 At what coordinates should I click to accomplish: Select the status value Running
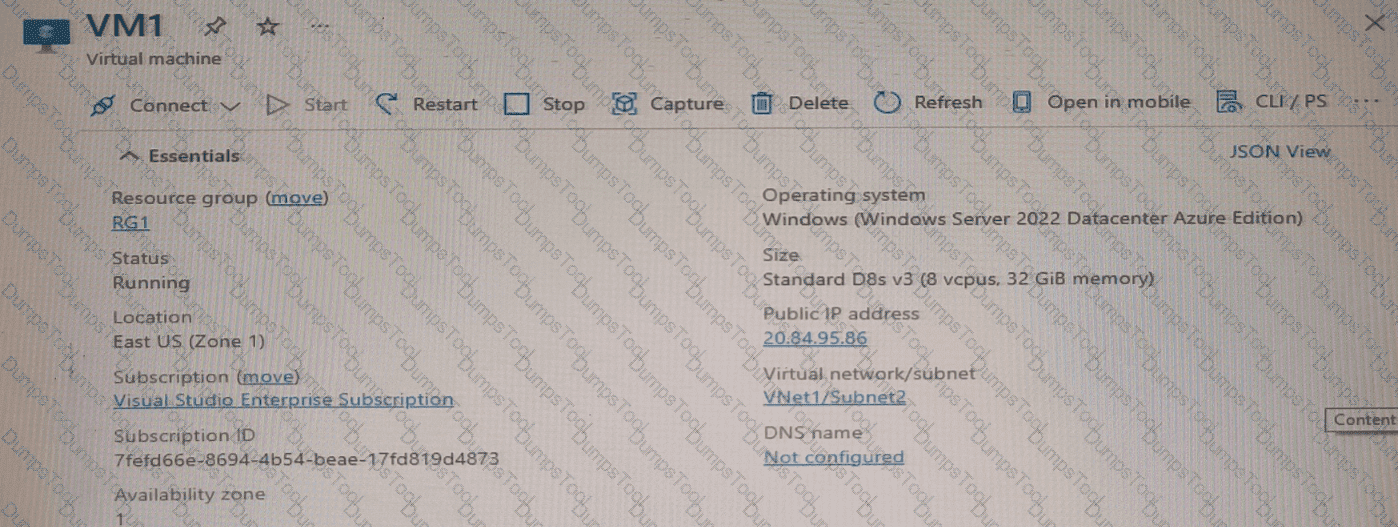[151, 283]
